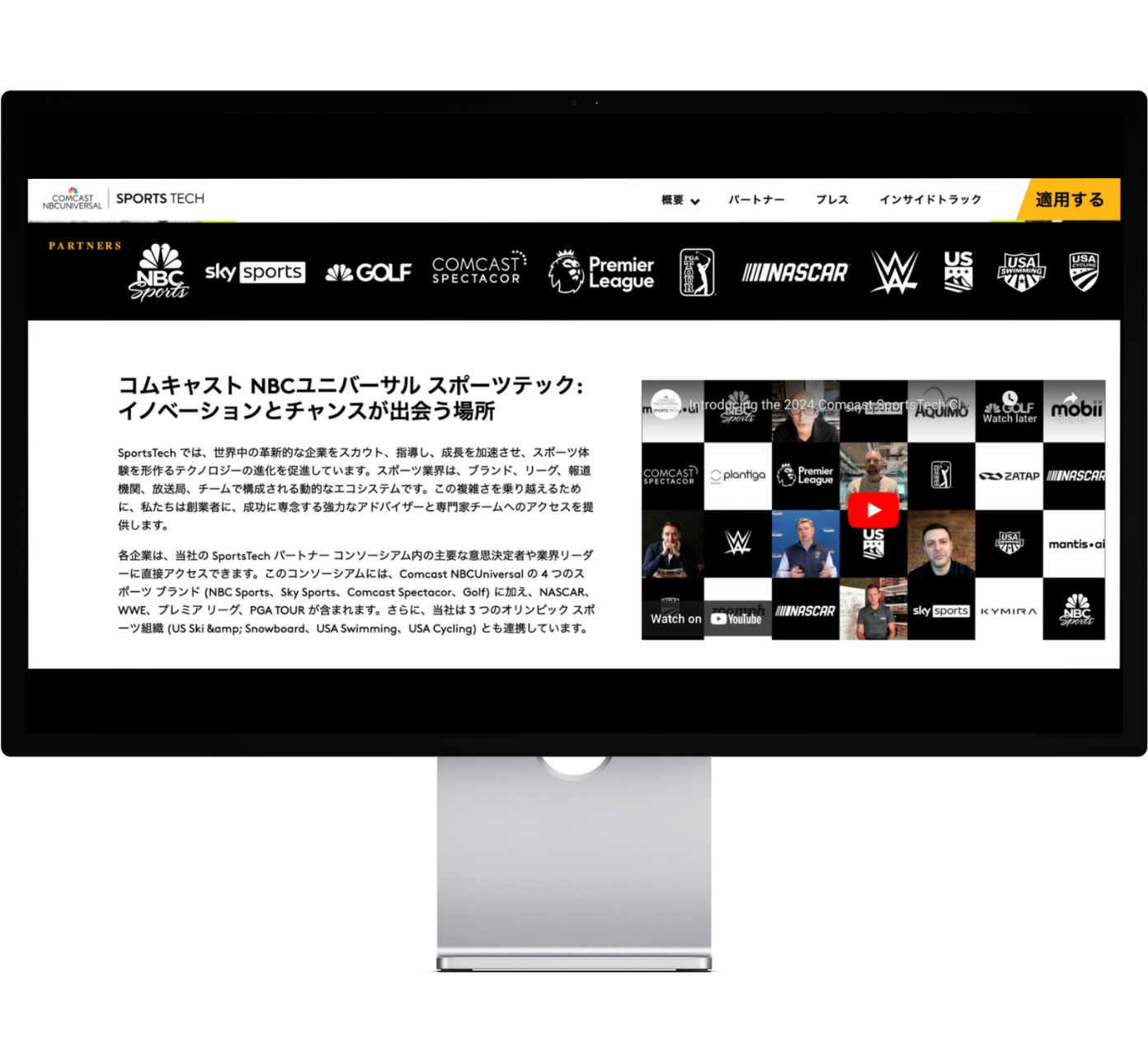Click the WWE partner logo
Screen dimensions: 1148x1062
pyautogui.click(x=894, y=272)
